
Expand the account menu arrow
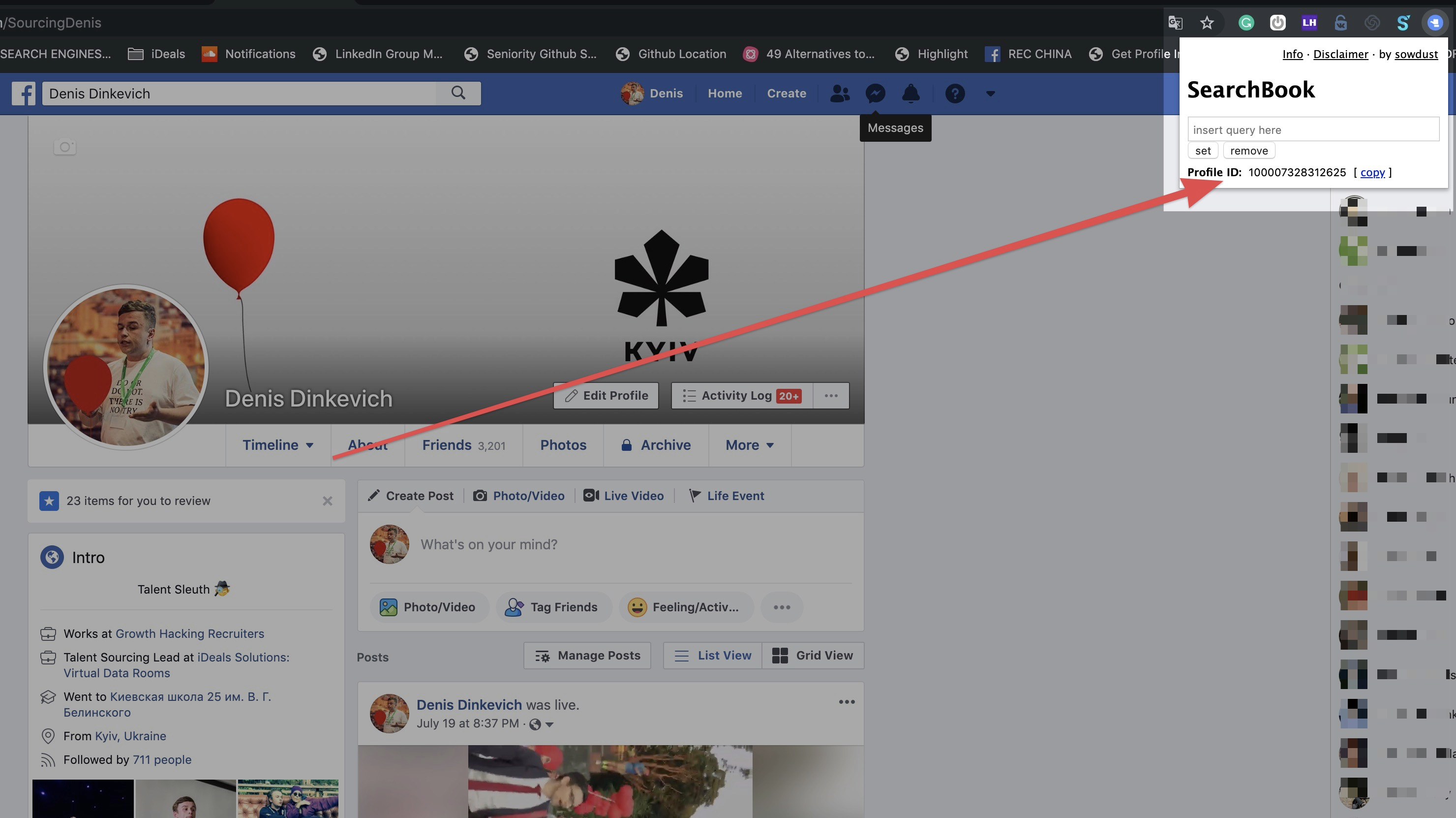[990, 94]
